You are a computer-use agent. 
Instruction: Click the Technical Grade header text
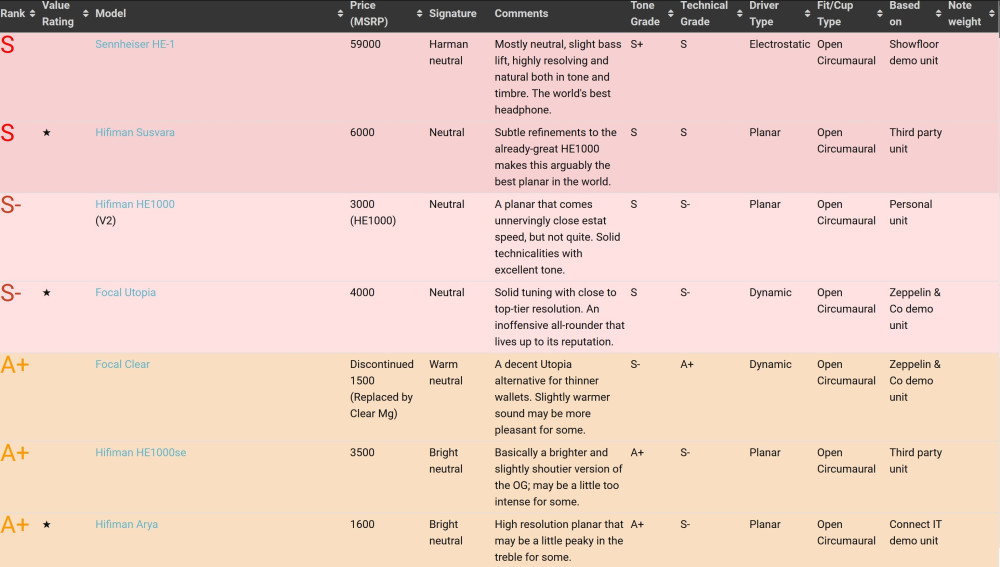pos(704,13)
